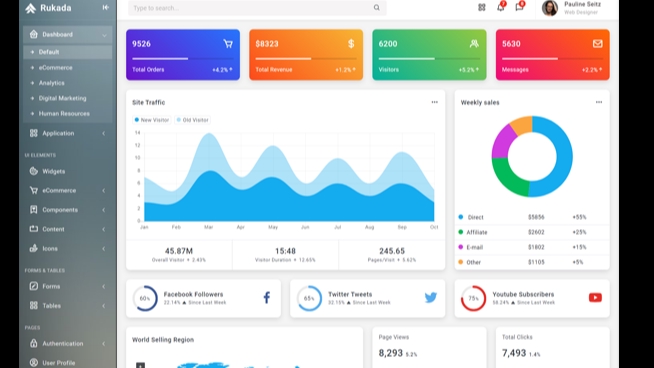Click the dollar icon on Total Revenue card
This screenshot has height=368, width=654.
pyautogui.click(x=351, y=43)
